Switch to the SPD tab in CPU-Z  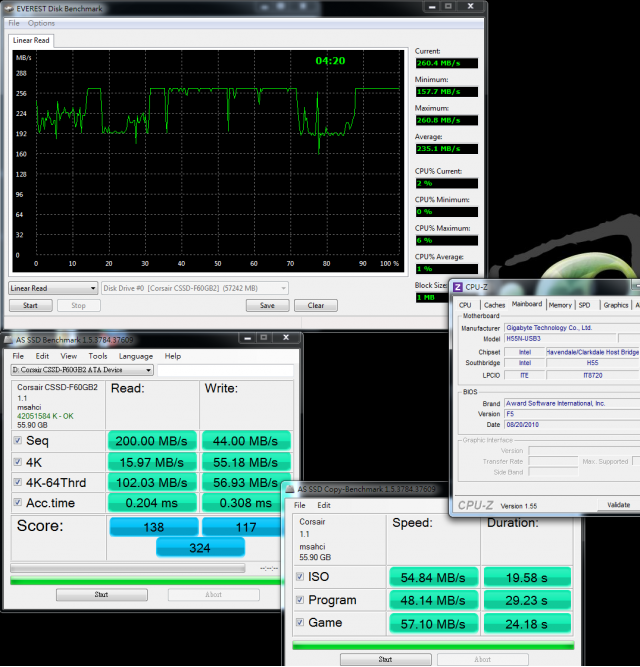[585, 305]
